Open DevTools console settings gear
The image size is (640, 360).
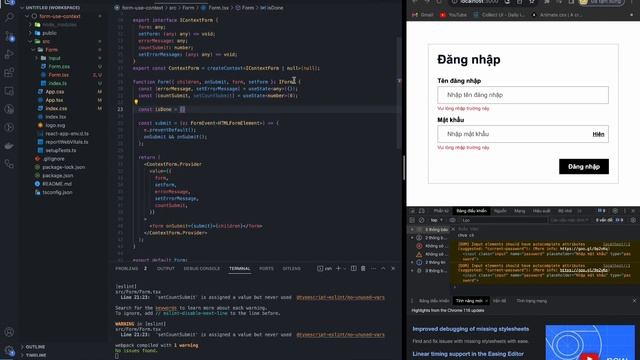(x=633, y=220)
